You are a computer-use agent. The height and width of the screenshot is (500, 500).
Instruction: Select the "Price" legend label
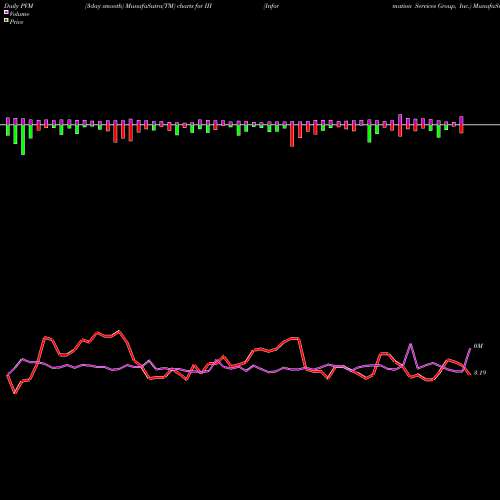click(x=16, y=22)
